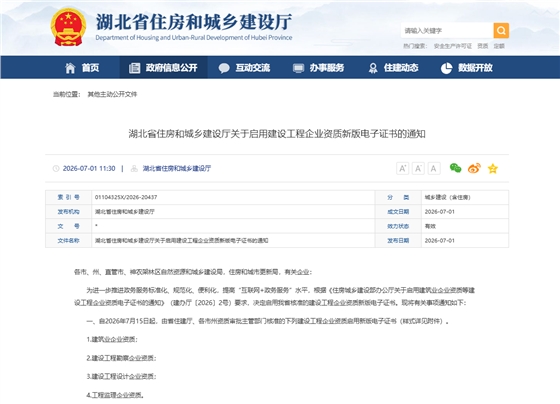Screen dimensions: 560x404
Task: Click hot search term 定额
Action: click(x=499, y=46)
